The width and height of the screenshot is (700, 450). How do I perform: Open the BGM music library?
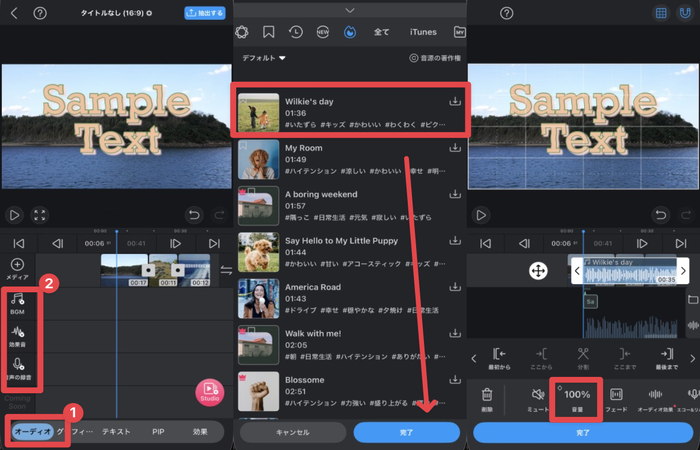pos(17,301)
